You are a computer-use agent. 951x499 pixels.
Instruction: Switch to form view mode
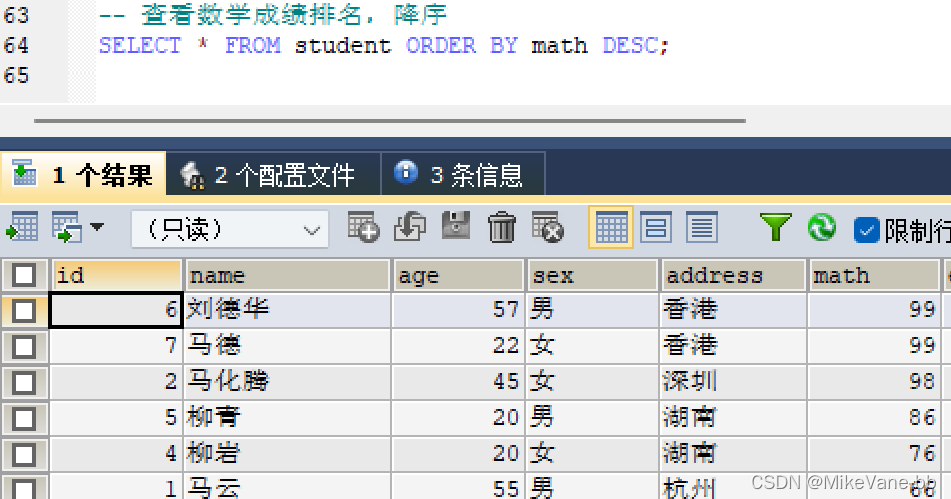pyautogui.click(x=656, y=227)
